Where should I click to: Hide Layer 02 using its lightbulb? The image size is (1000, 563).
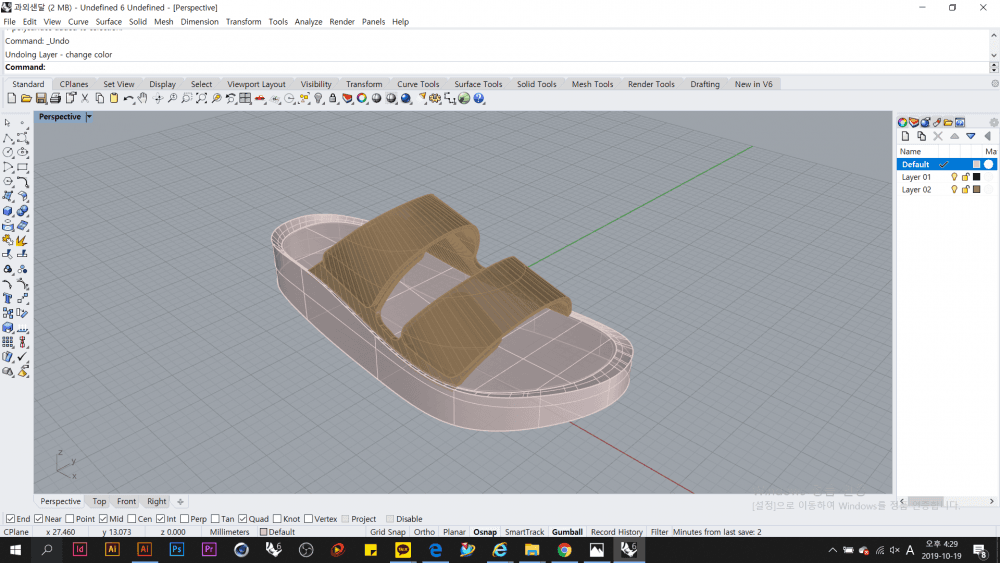pyautogui.click(x=954, y=190)
